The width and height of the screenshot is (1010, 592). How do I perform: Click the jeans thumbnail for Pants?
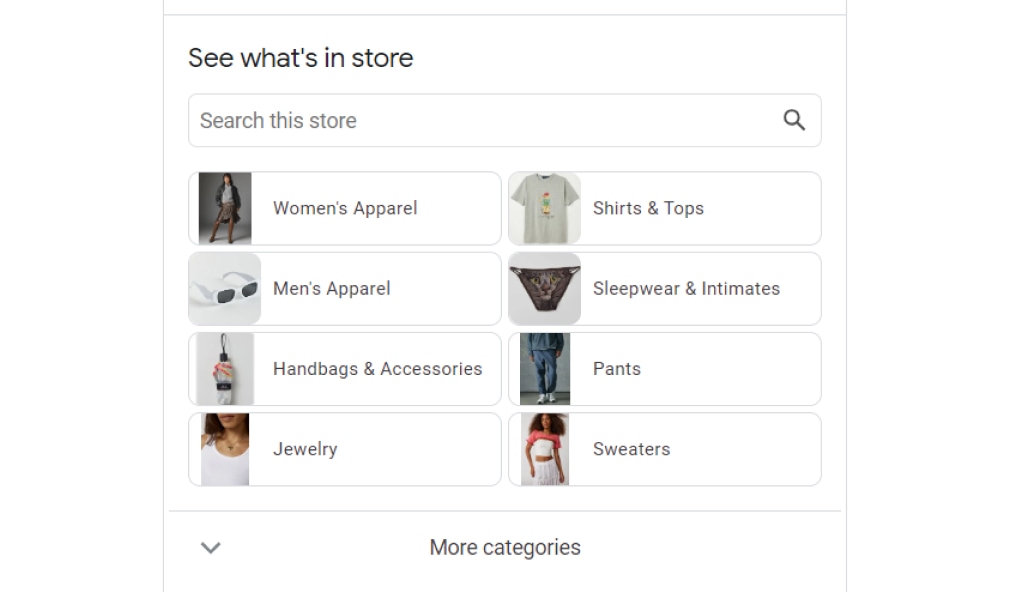point(545,368)
